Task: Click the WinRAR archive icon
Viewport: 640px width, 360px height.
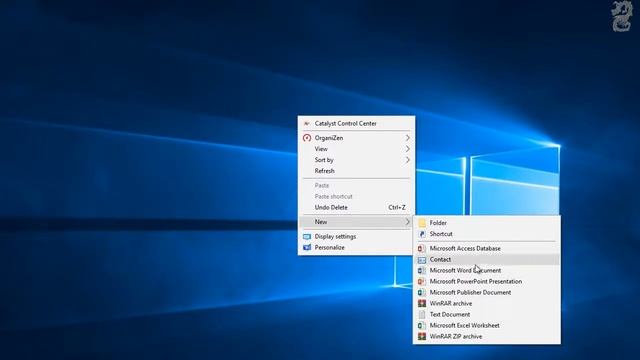Action: coord(422,303)
